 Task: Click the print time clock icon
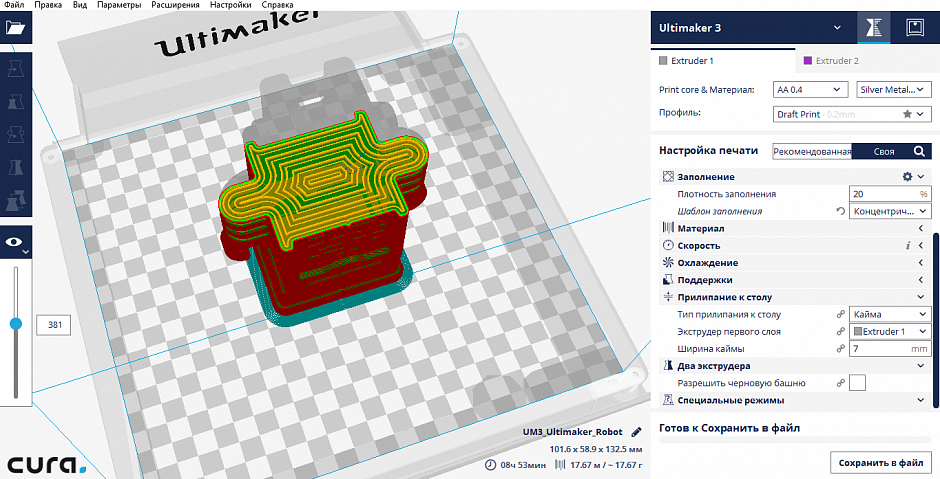[490, 465]
